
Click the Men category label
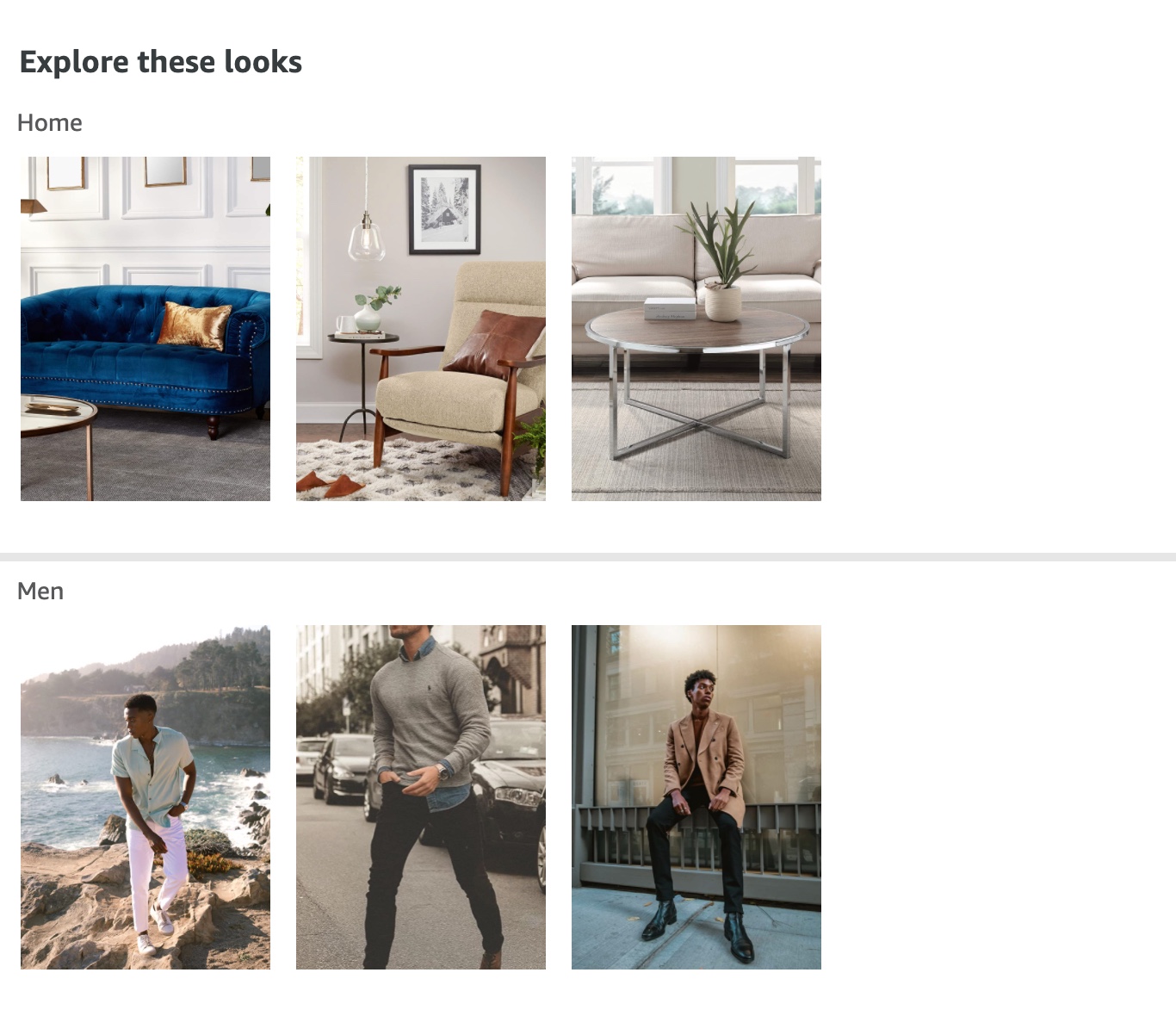point(40,592)
